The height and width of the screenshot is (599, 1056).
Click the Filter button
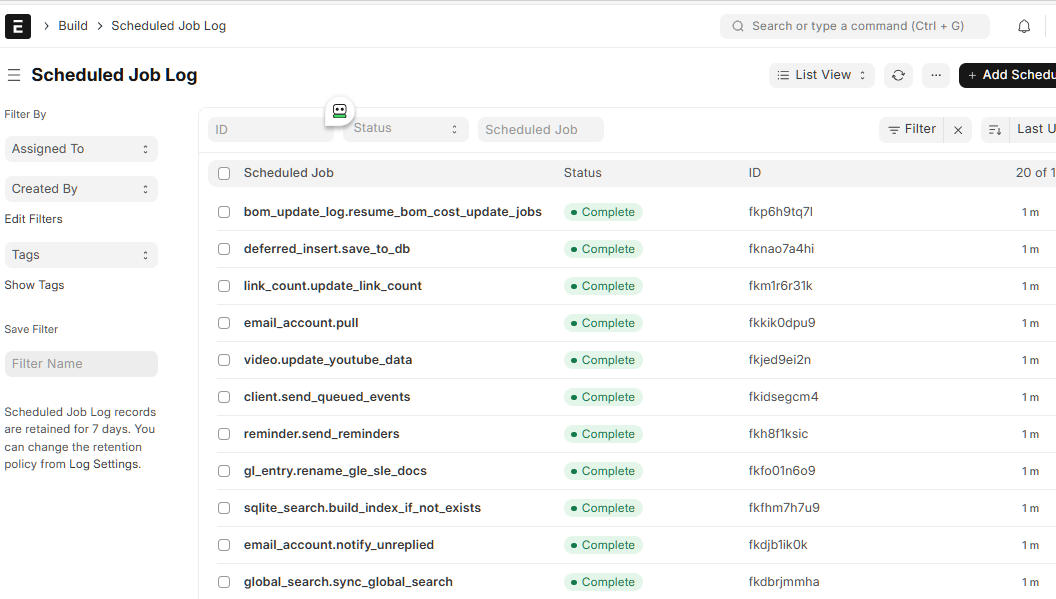(911, 129)
